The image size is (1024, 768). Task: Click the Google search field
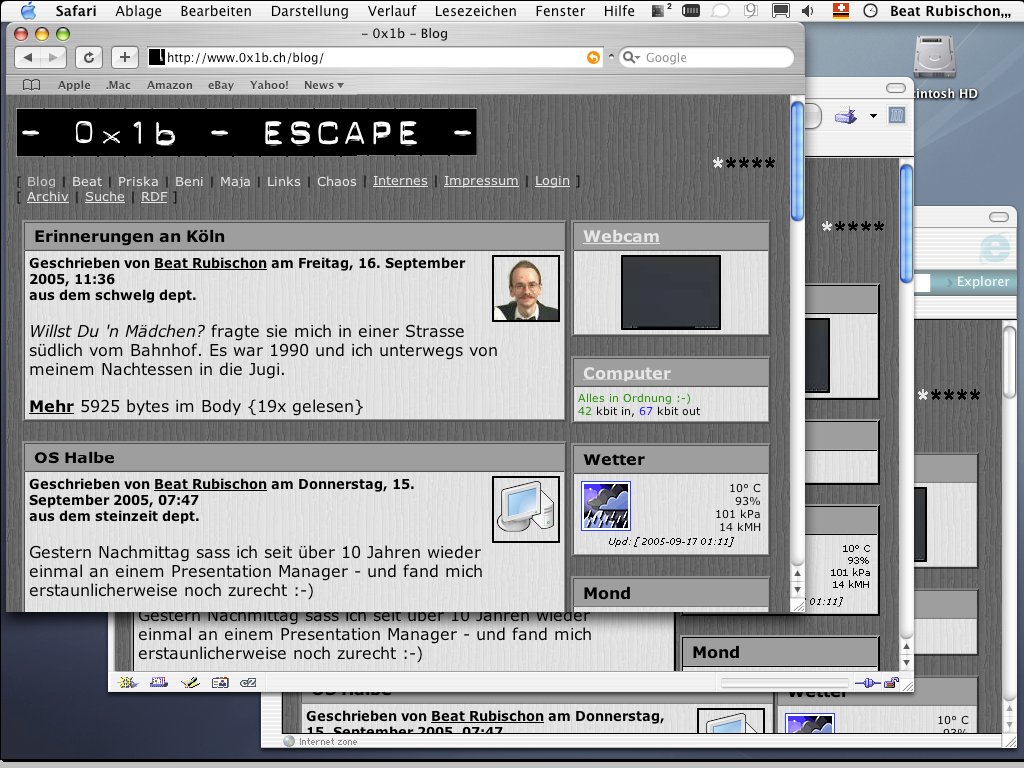coord(707,57)
